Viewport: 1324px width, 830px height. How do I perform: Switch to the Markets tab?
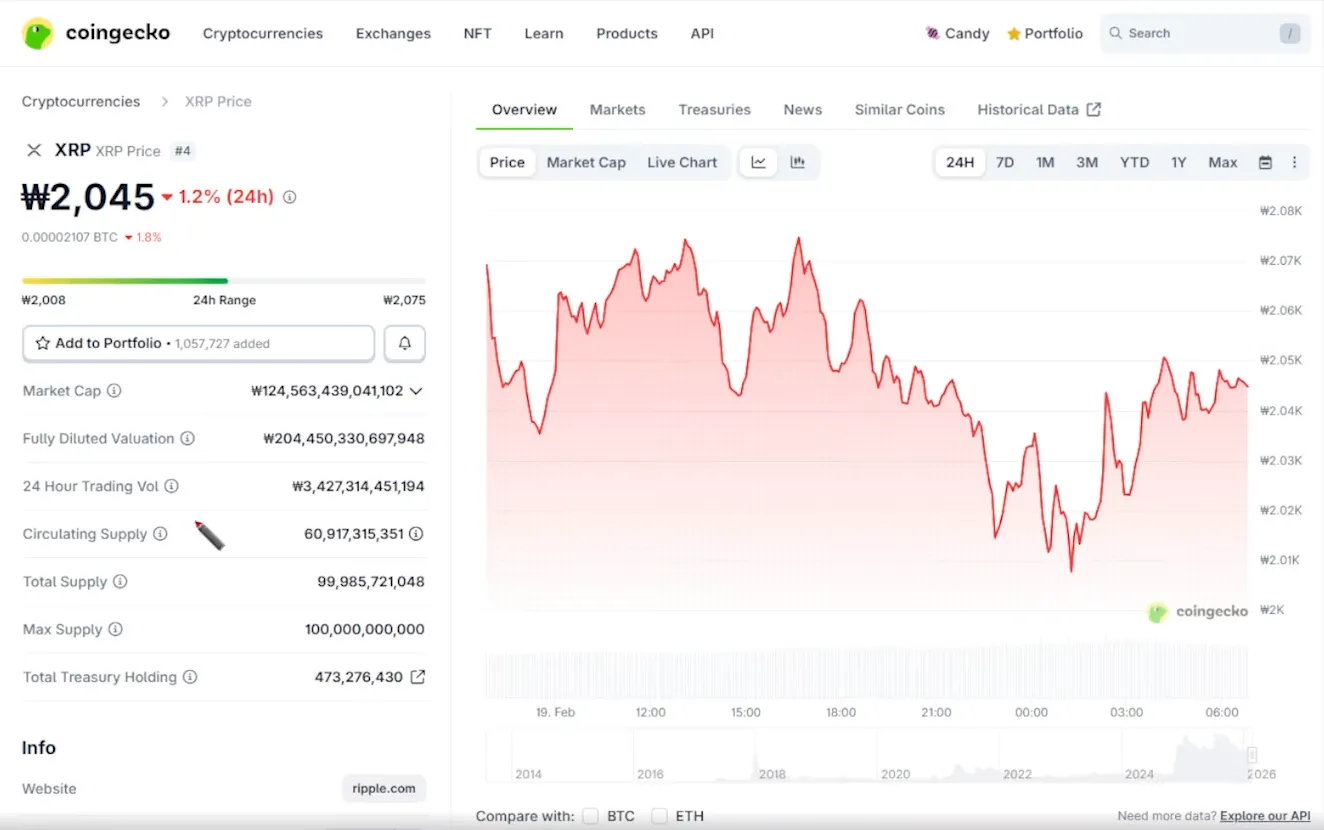pos(617,110)
